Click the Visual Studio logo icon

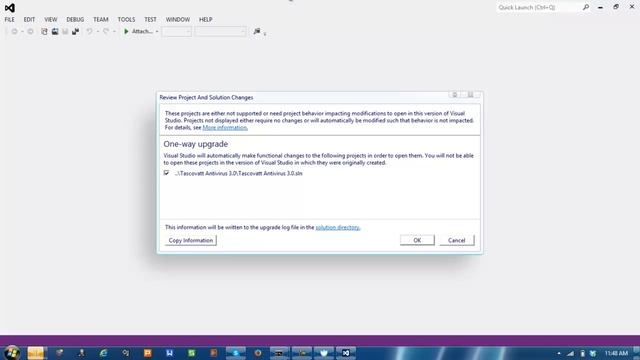tap(10, 7)
